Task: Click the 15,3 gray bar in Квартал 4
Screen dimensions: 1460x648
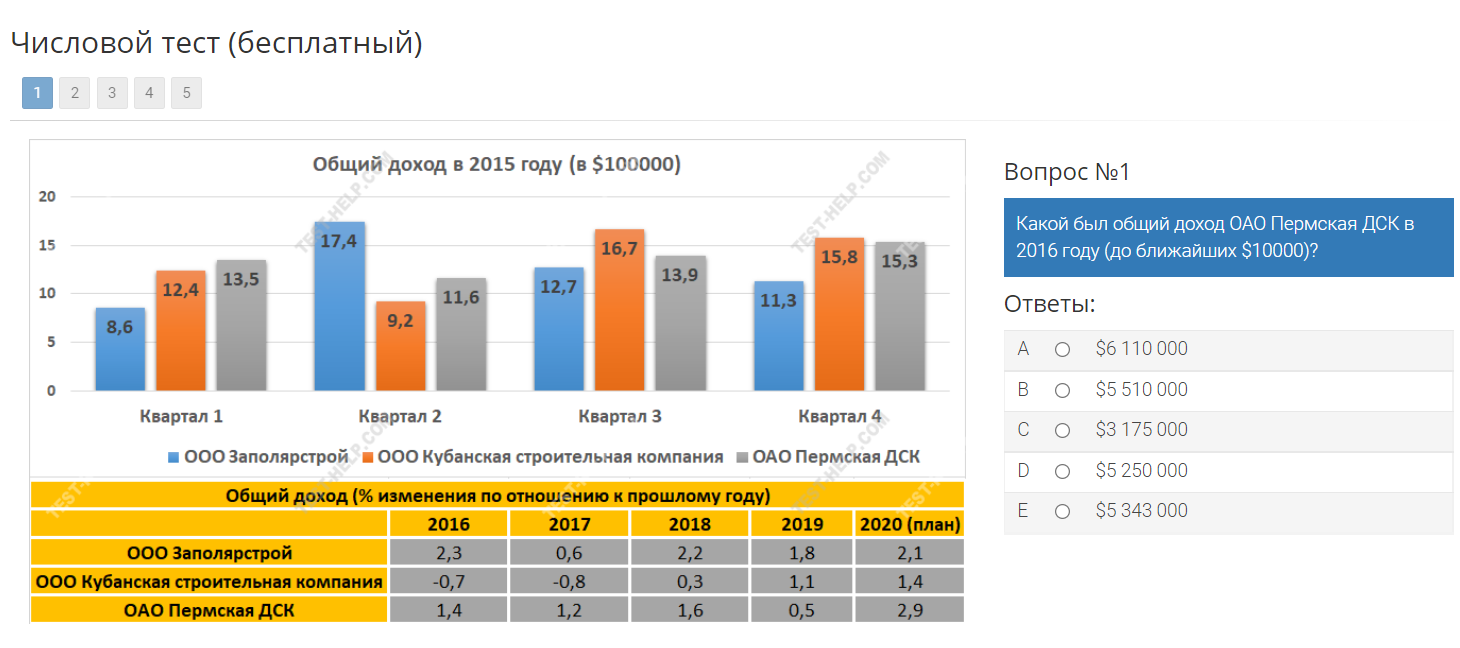Action: pos(900,320)
